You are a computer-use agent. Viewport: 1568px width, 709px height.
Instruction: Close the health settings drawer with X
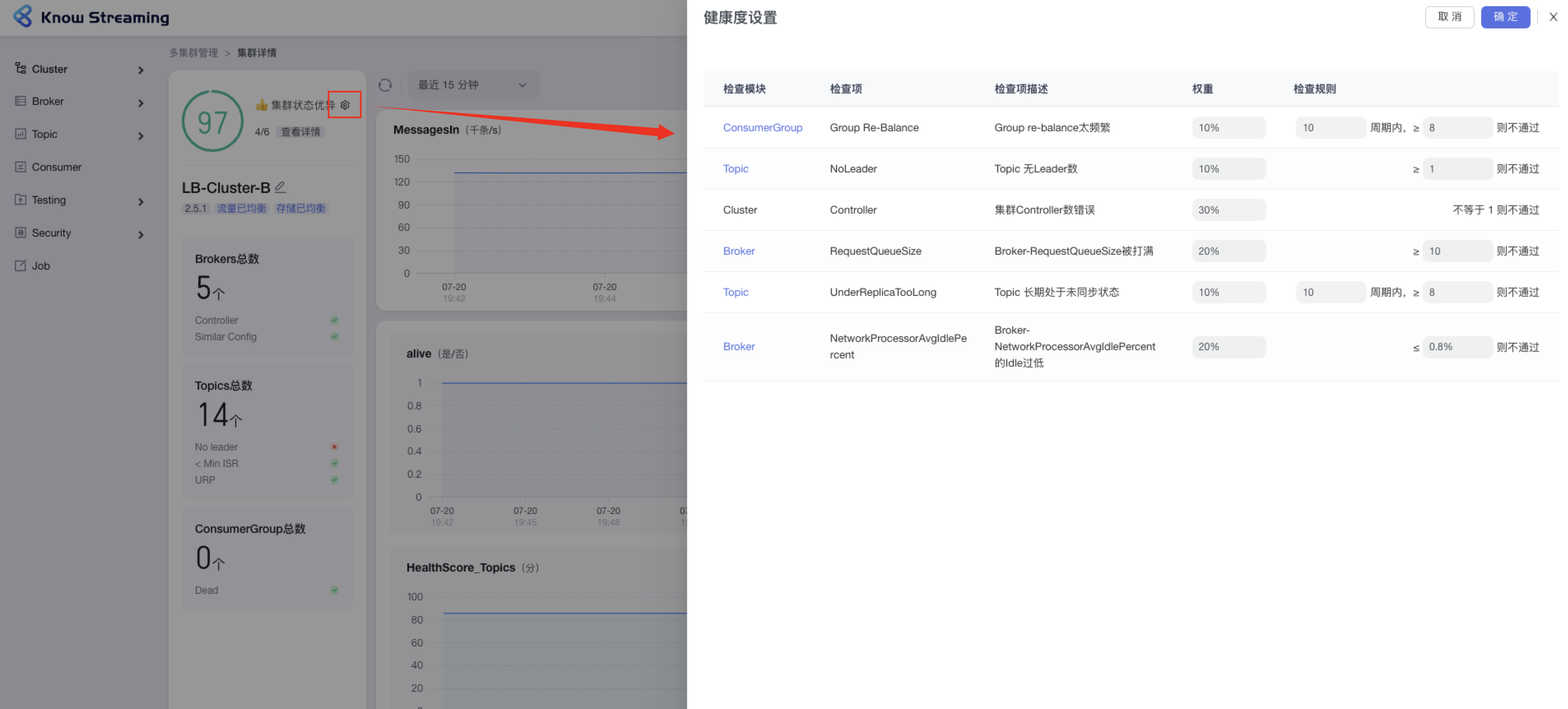pyautogui.click(x=1553, y=17)
